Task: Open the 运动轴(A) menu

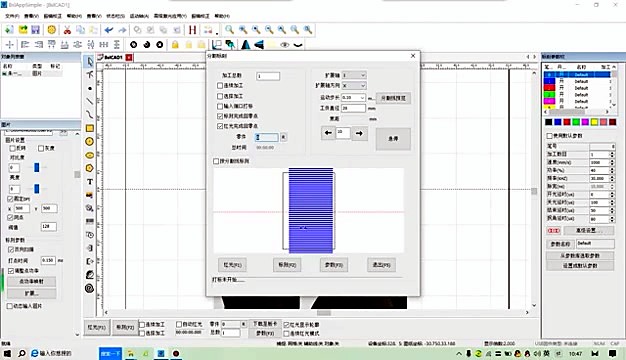Action: point(139,16)
